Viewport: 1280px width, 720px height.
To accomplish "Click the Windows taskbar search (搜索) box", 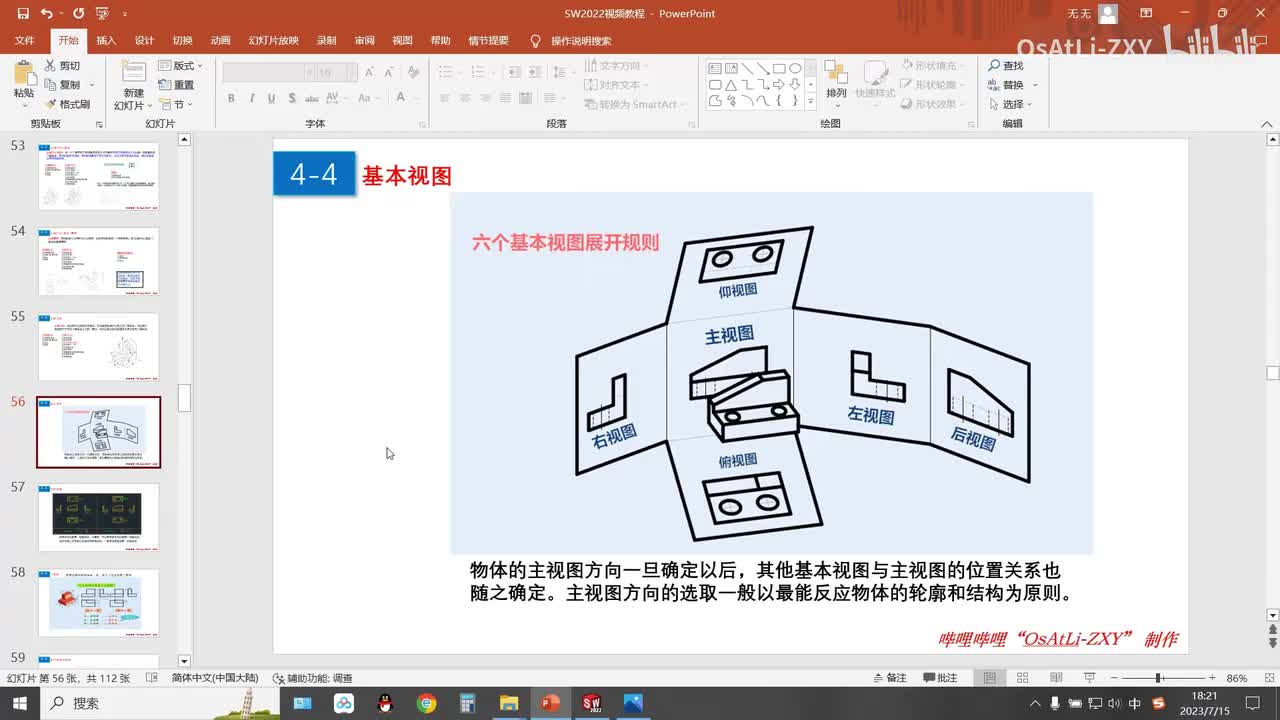I will tap(160, 703).
